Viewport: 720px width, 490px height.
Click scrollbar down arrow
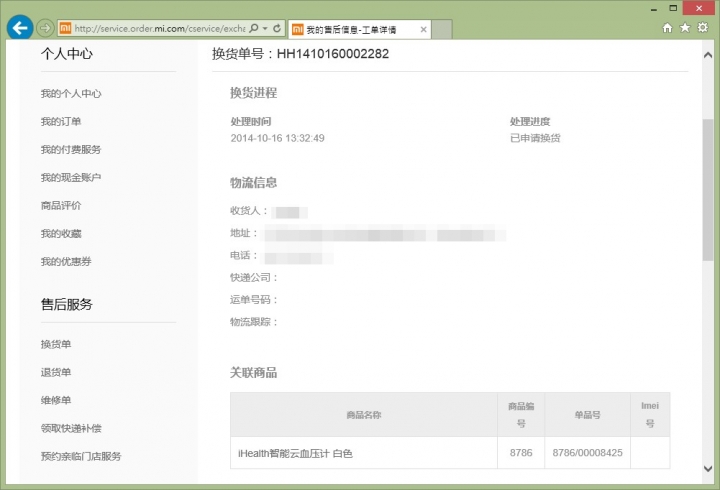[x=708, y=468]
